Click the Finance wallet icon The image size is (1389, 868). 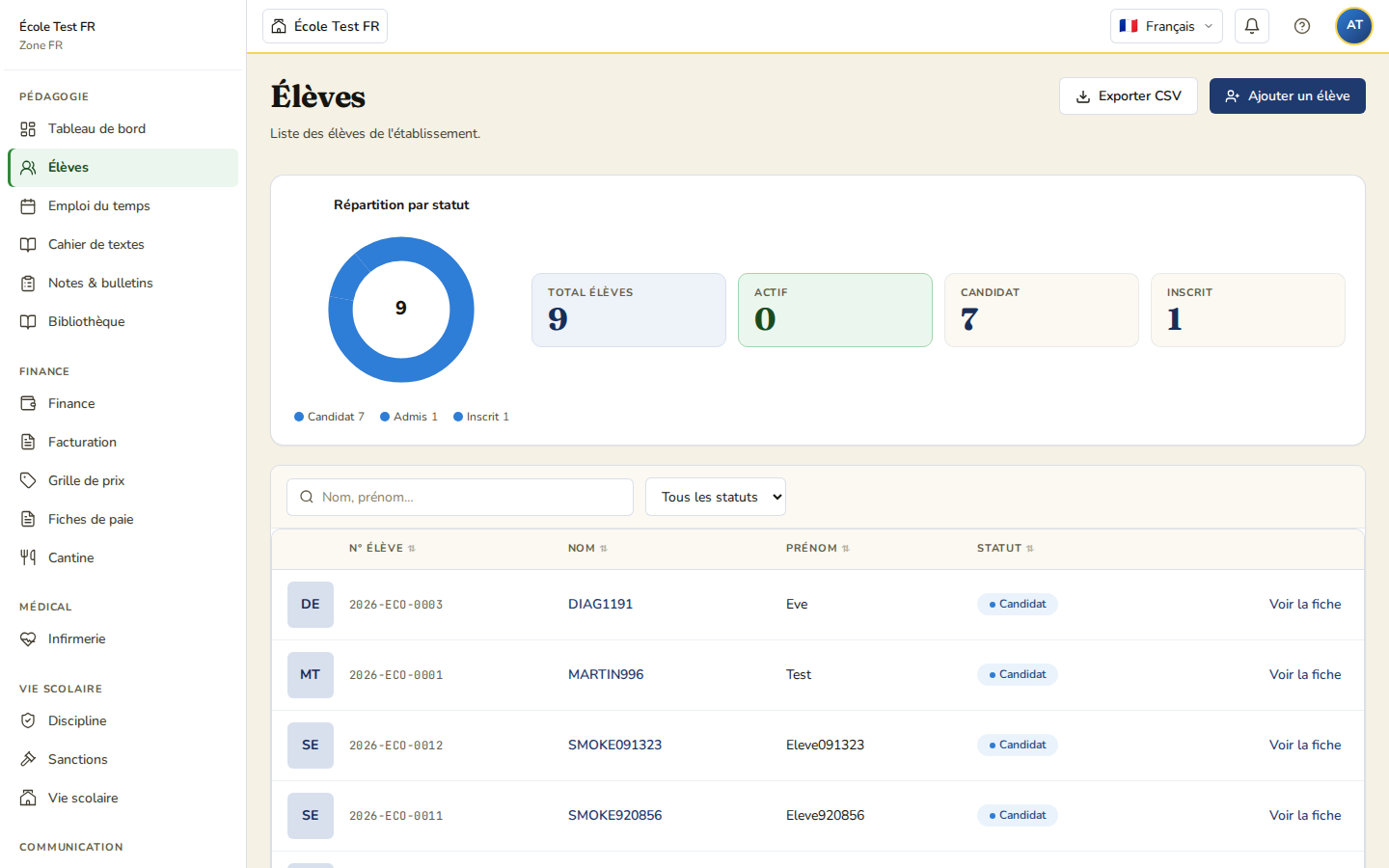[x=28, y=404]
